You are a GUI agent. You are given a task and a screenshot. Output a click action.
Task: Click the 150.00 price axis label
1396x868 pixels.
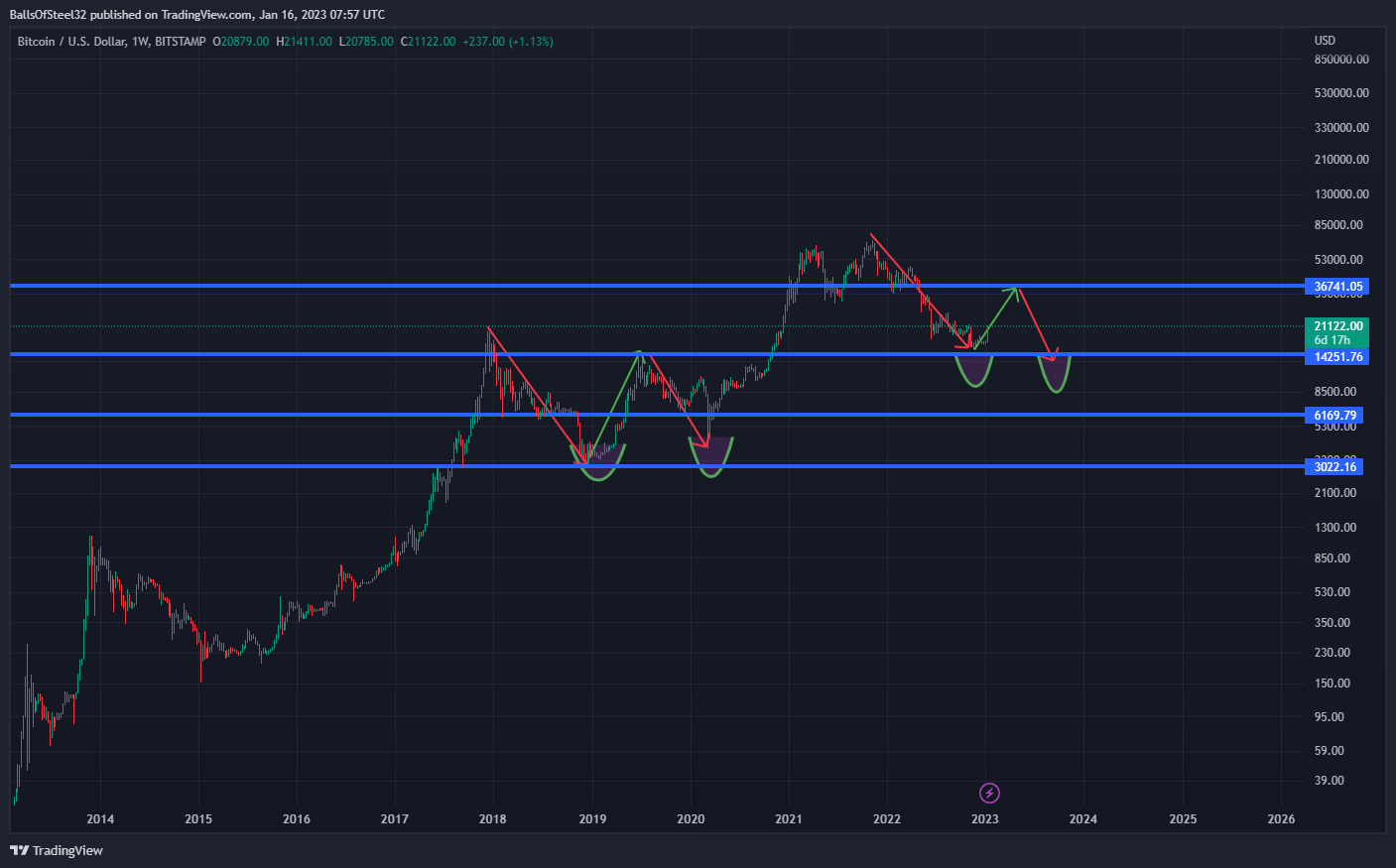click(x=1333, y=683)
